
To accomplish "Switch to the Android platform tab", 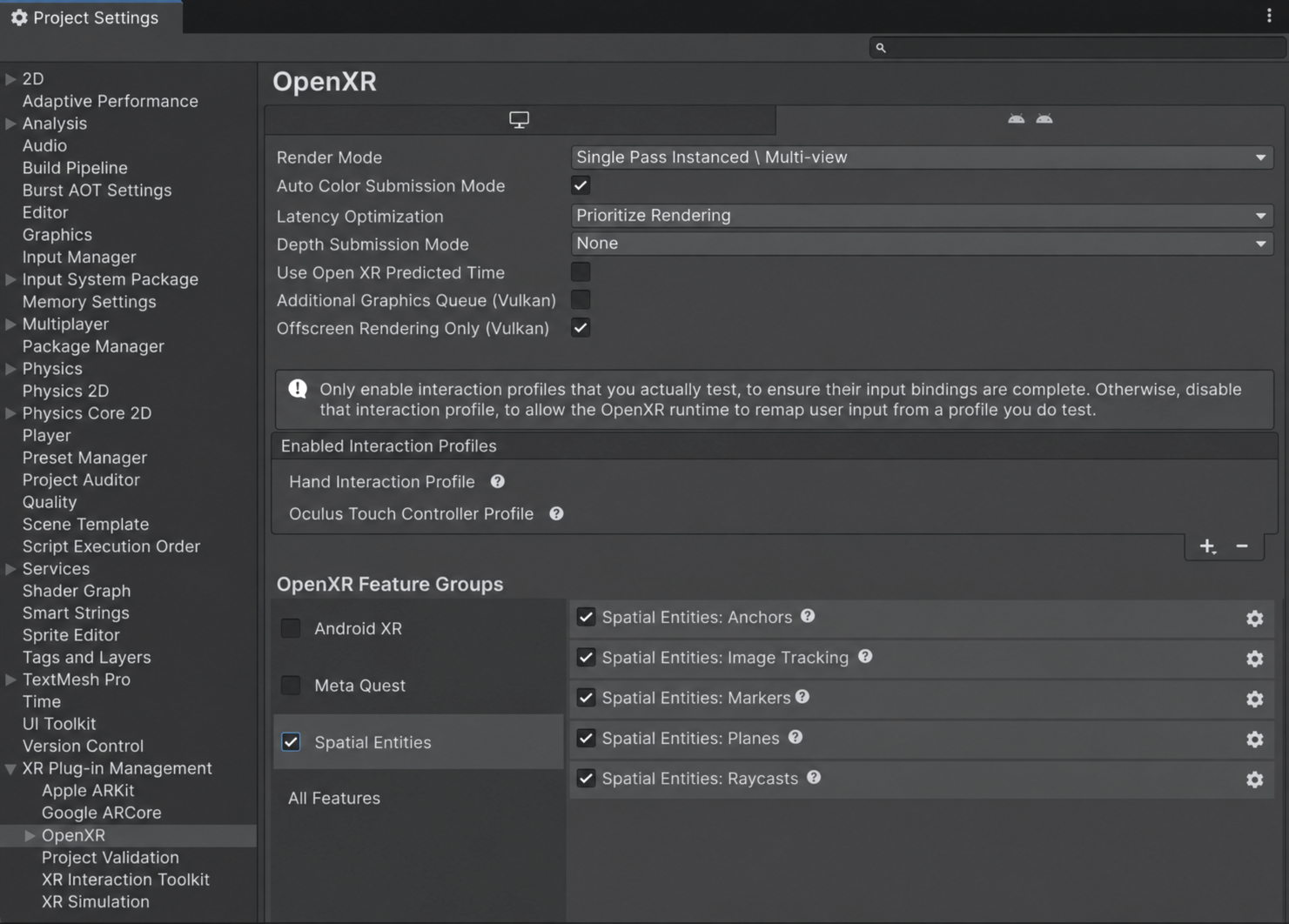I will click(1031, 119).
